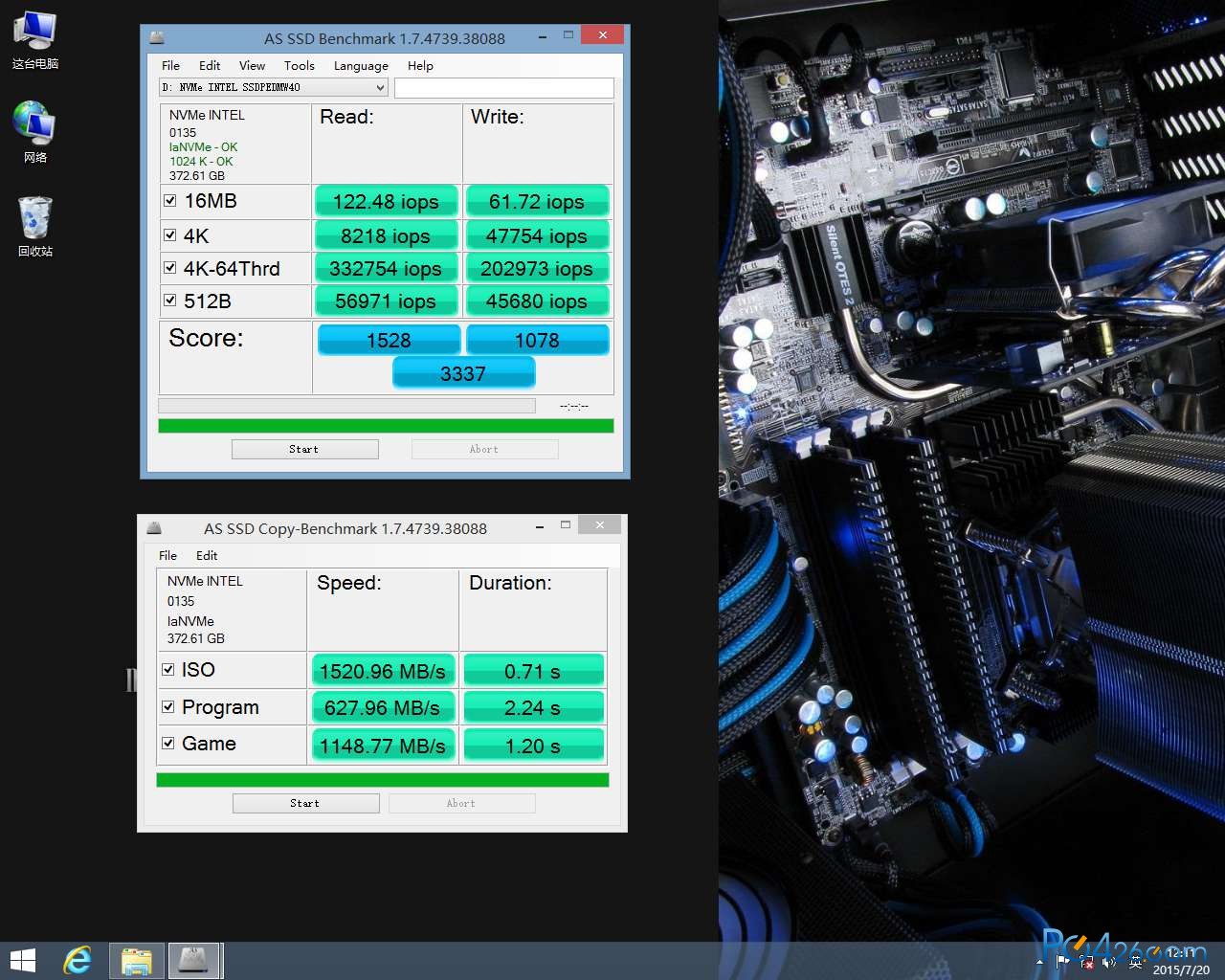This screenshot has width=1225, height=980.
Task: Show hidden system tray icons
Action: (x=1039, y=962)
